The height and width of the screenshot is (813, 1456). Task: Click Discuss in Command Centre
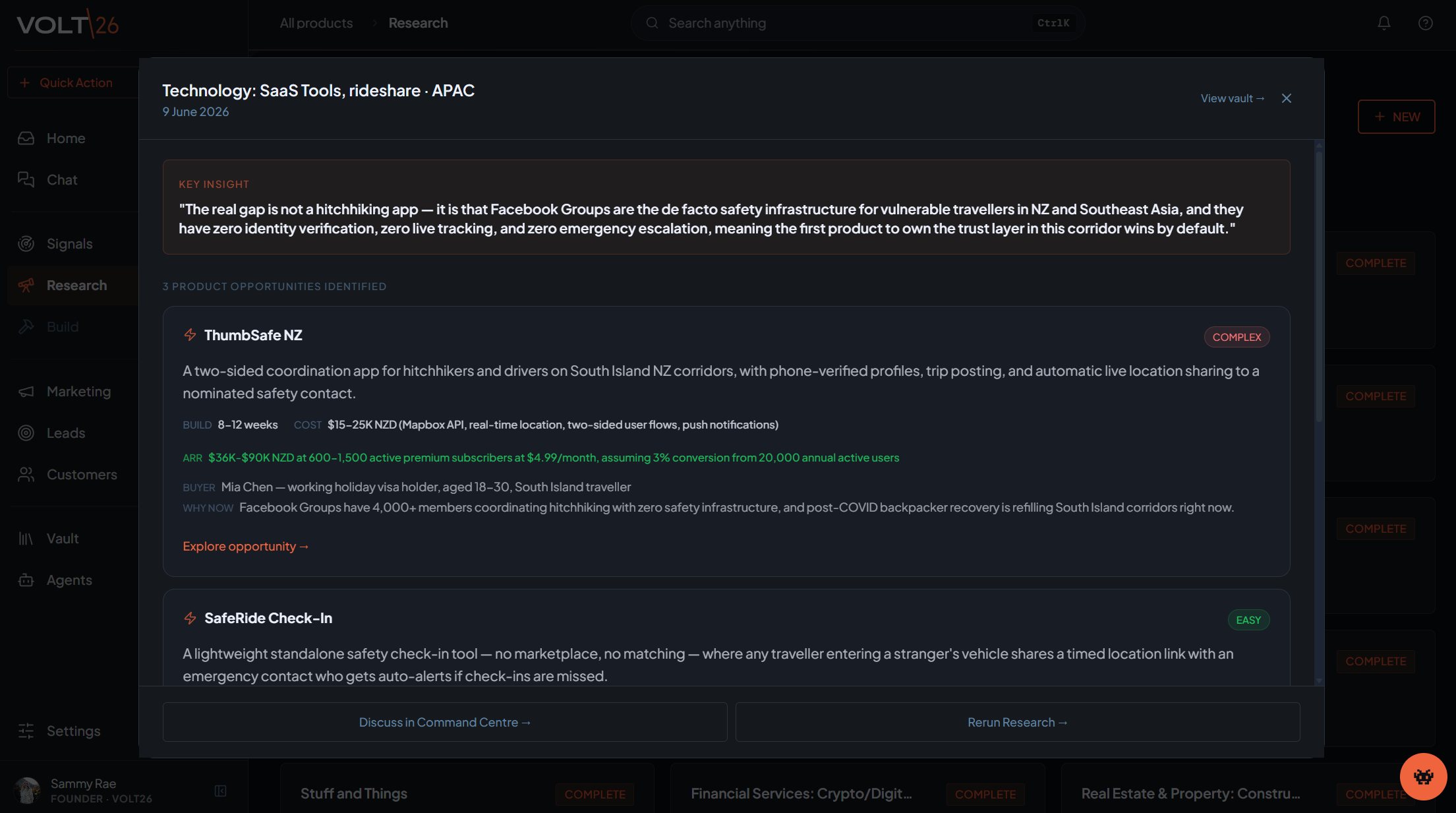[x=445, y=722]
